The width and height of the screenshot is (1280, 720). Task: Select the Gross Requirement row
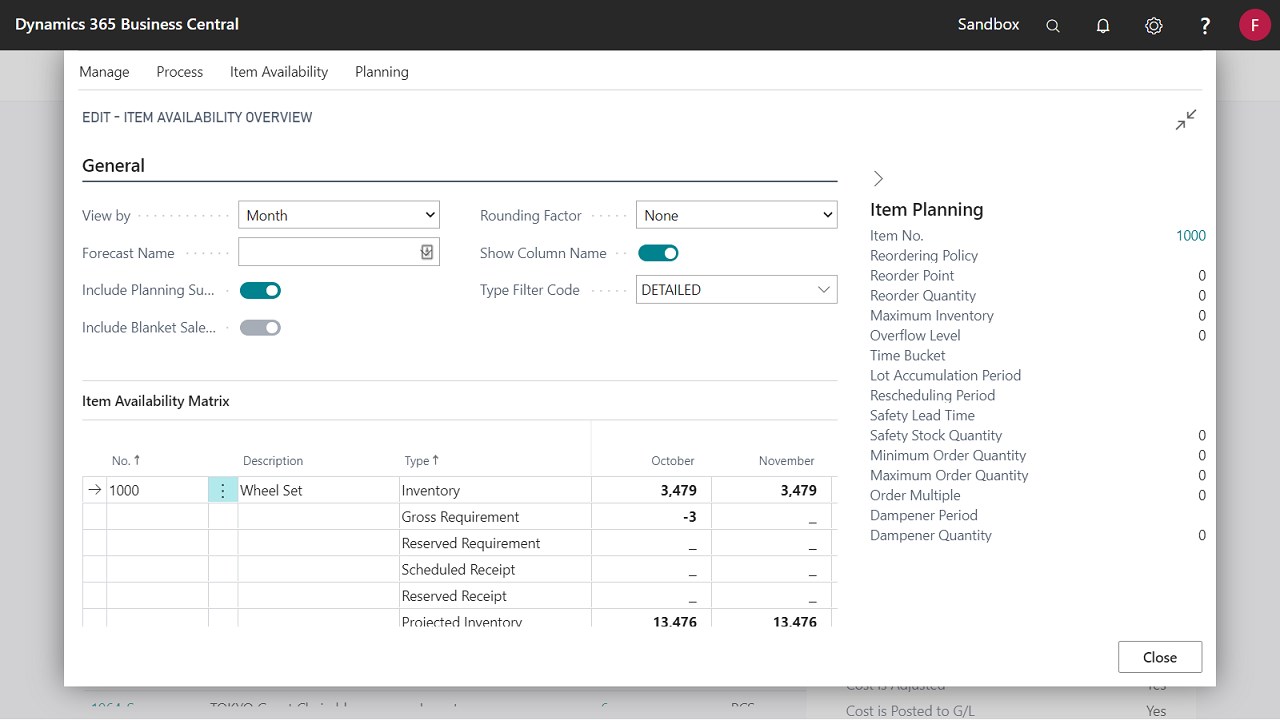(494, 517)
